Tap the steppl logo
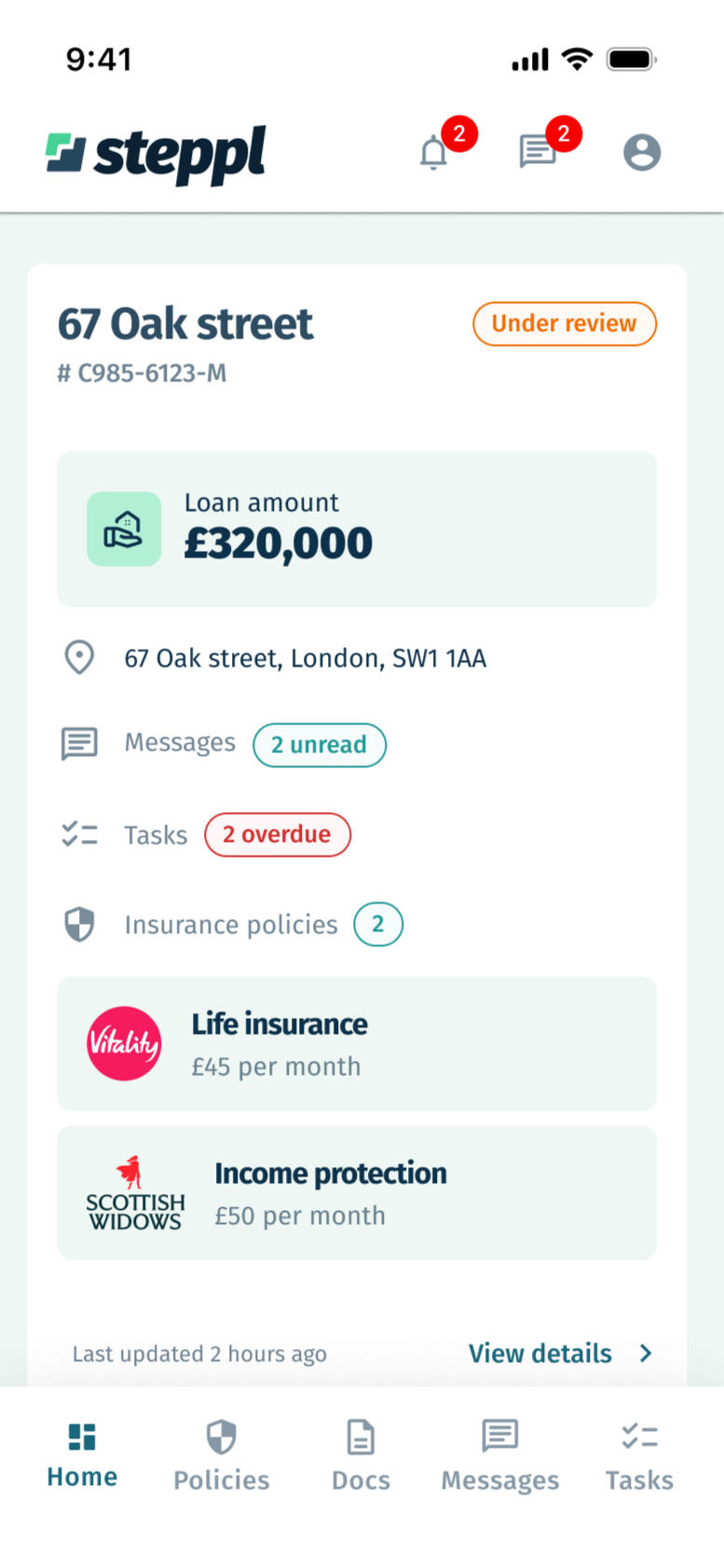The width and height of the screenshot is (724, 1568). (x=157, y=155)
